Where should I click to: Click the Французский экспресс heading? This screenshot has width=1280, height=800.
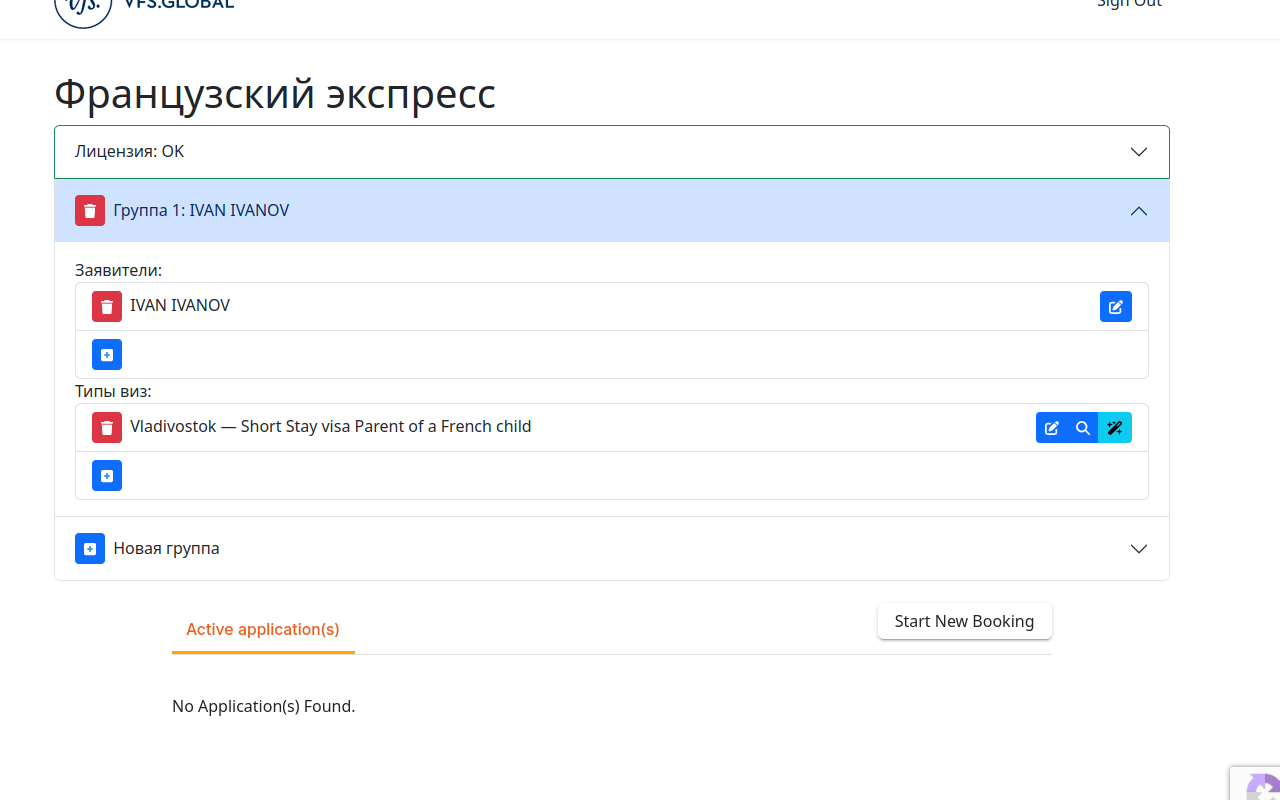click(x=275, y=94)
